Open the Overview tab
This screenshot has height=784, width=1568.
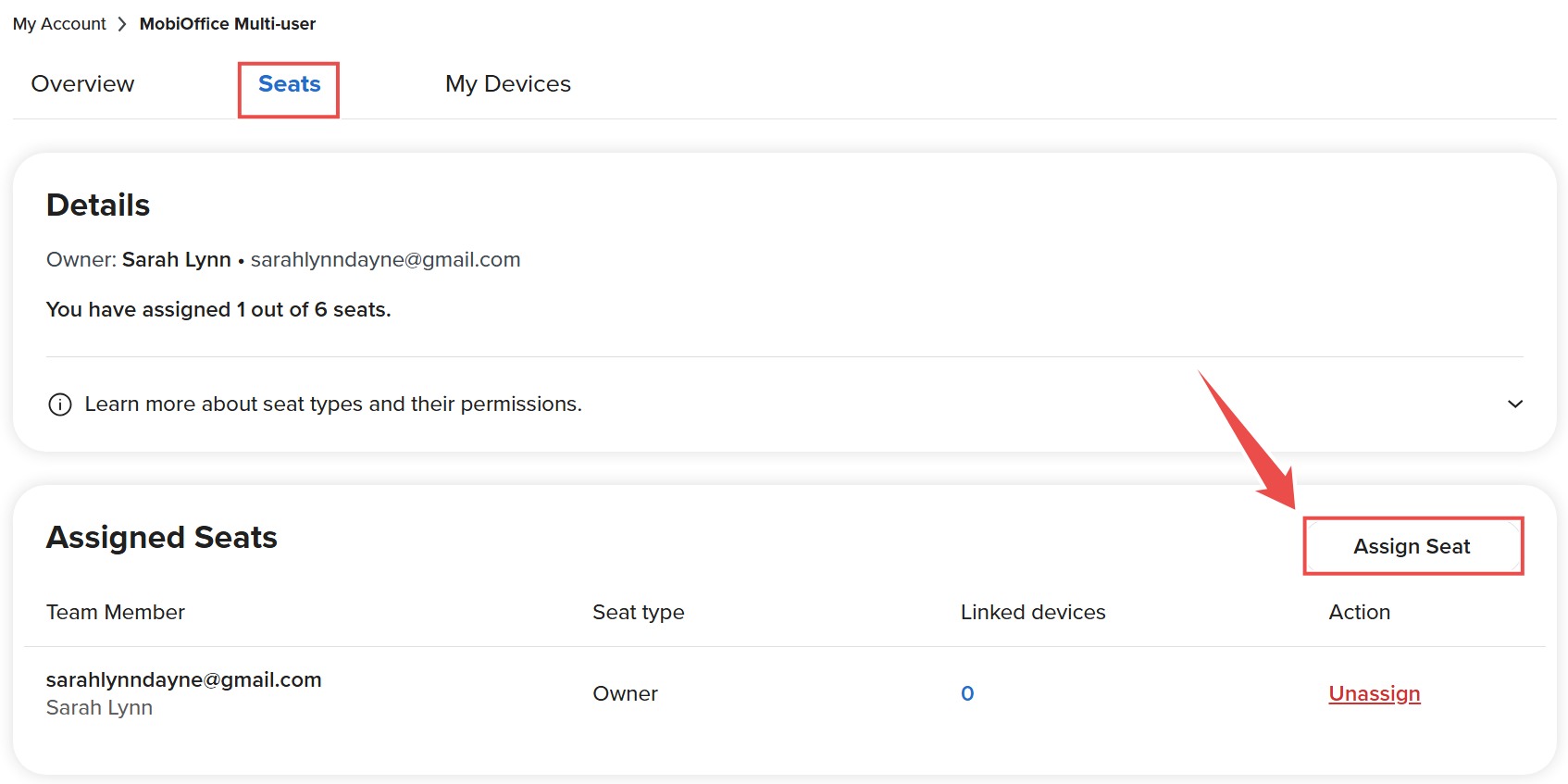click(82, 84)
